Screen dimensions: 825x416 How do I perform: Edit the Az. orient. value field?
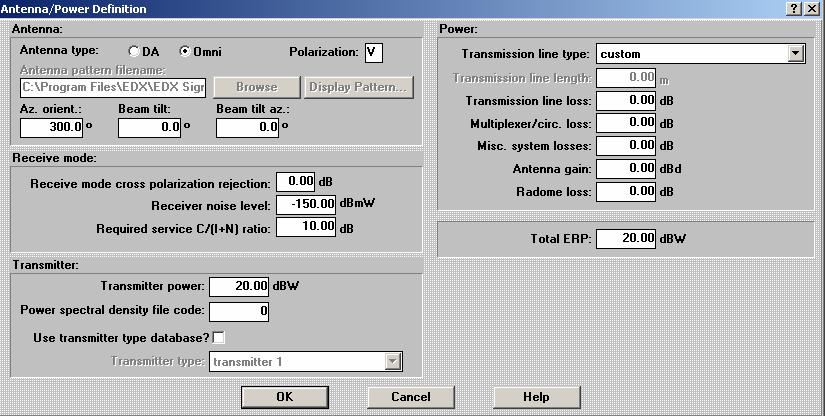point(52,128)
